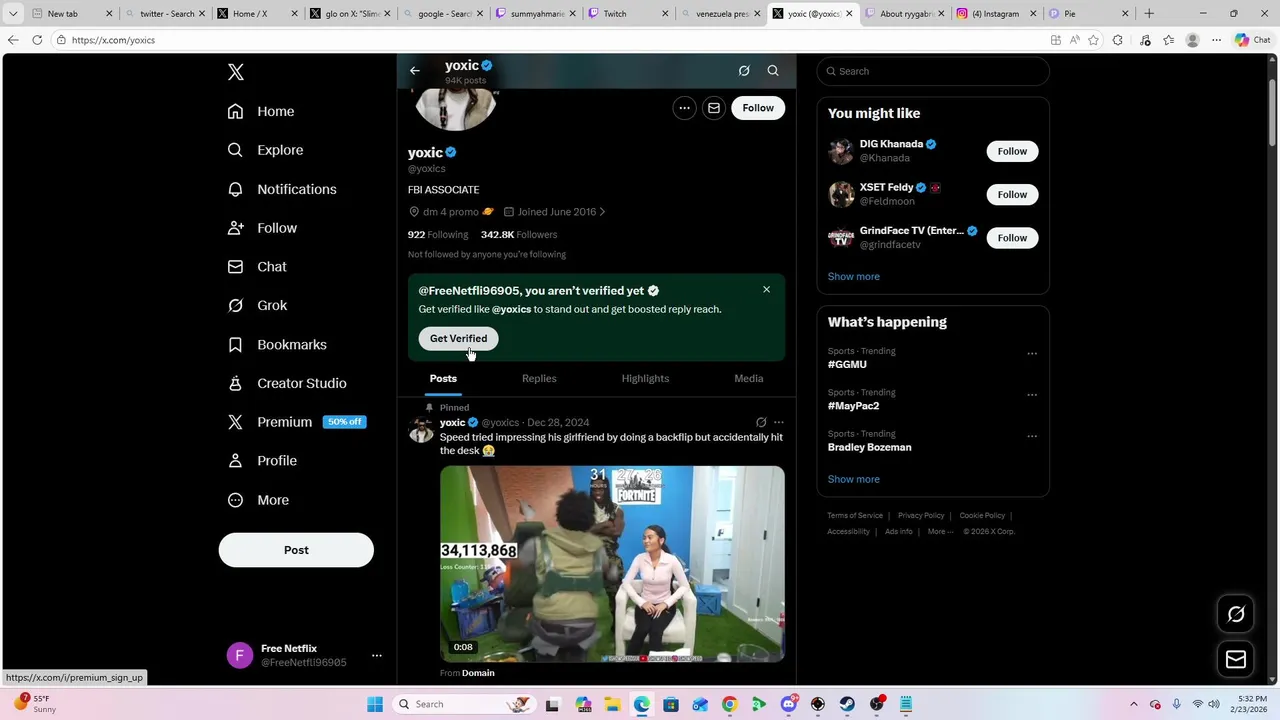Open Notifications in the sidebar
The image size is (1280, 720).
pyautogui.click(x=282, y=189)
